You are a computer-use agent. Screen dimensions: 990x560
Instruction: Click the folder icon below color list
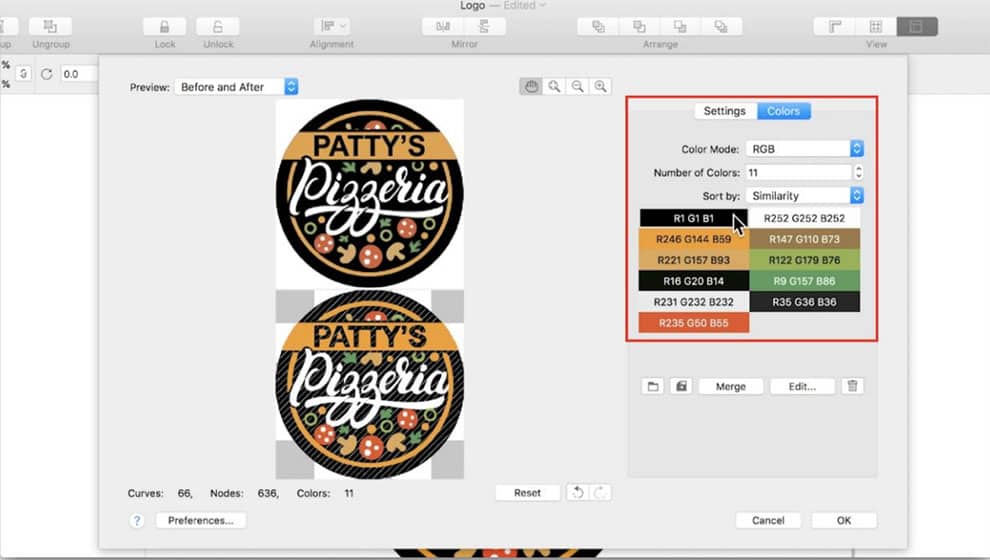653,386
